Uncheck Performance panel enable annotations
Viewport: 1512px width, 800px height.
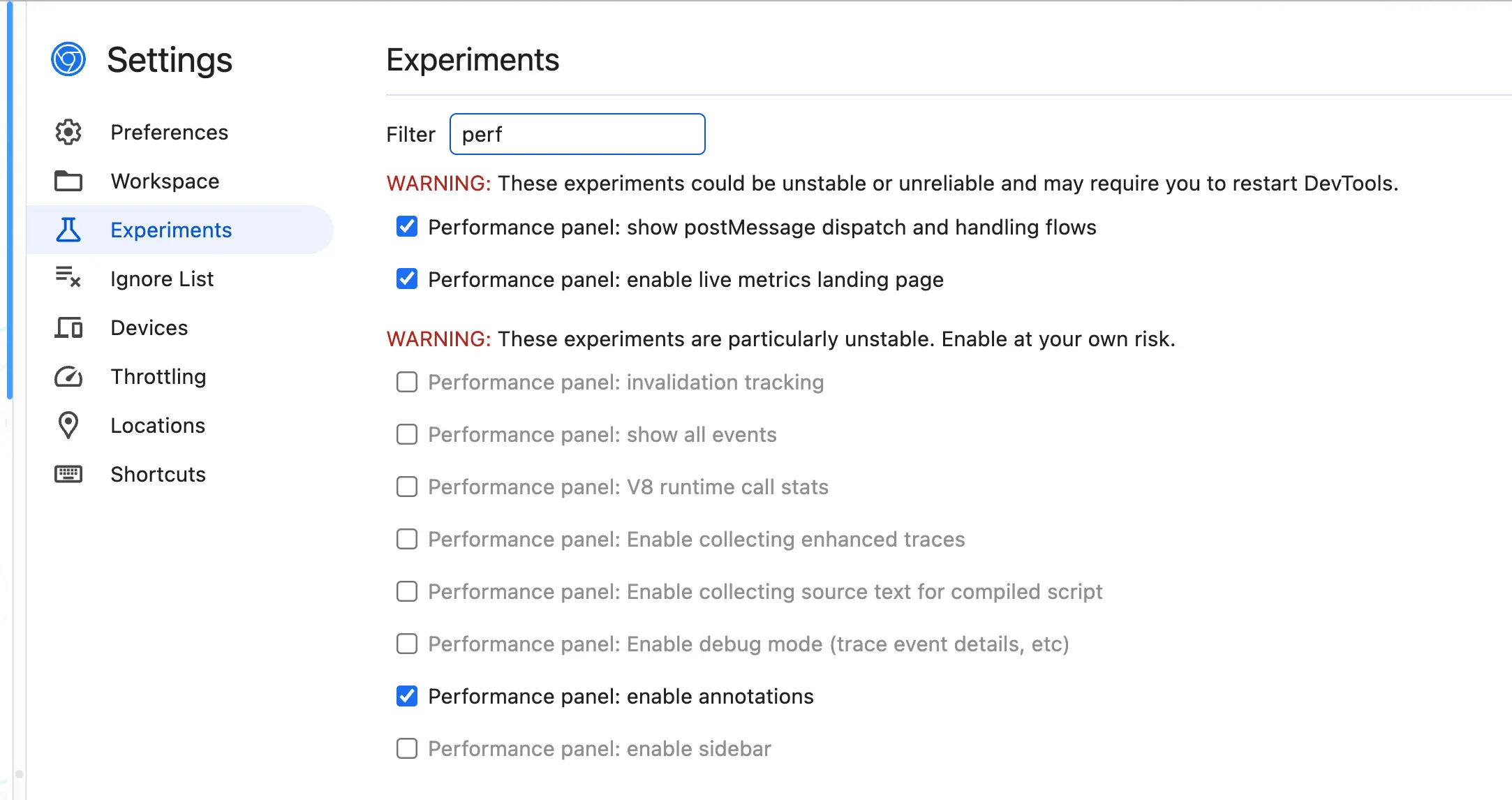click(407, 696)
